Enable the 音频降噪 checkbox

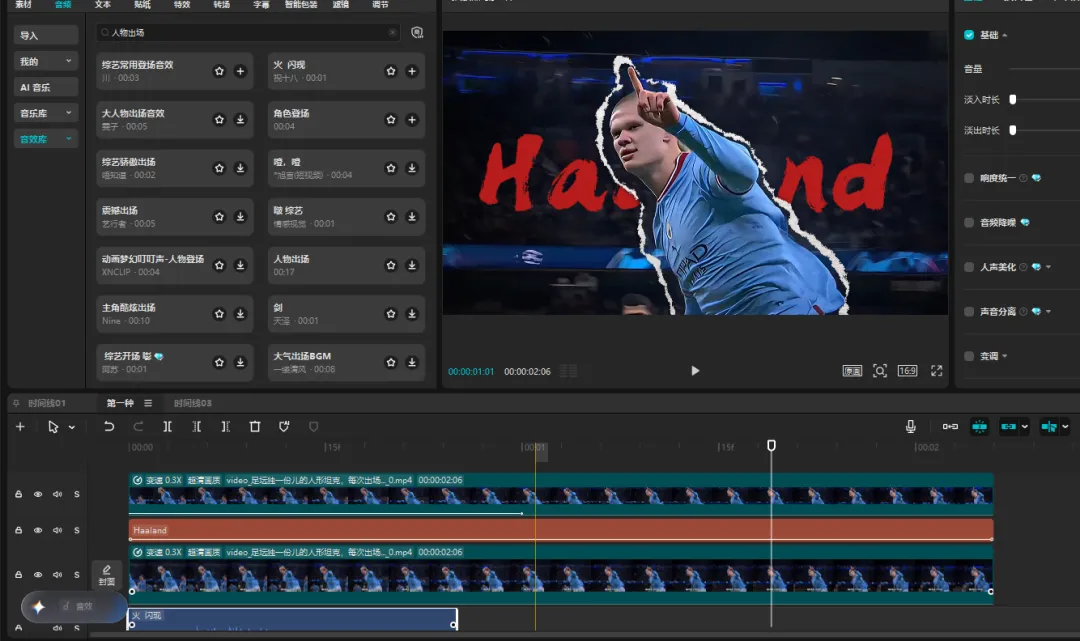pos(969,222)
